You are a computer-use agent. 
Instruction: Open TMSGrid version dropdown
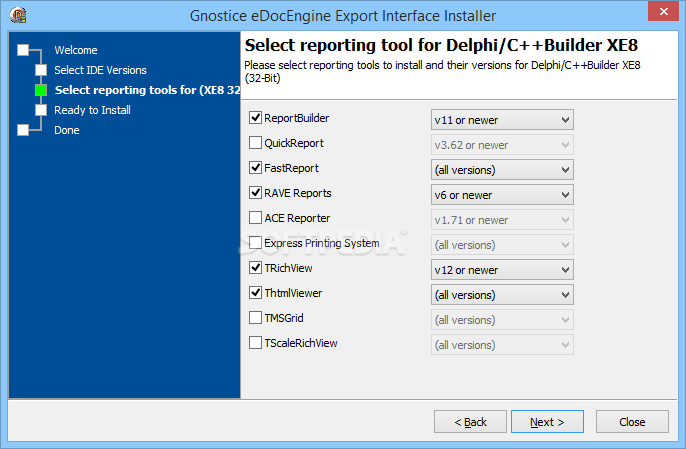502,319
